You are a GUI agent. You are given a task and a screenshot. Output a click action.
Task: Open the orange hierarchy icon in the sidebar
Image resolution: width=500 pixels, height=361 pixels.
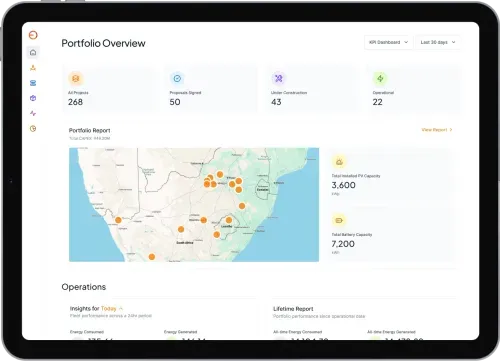[x=33, y=68]
